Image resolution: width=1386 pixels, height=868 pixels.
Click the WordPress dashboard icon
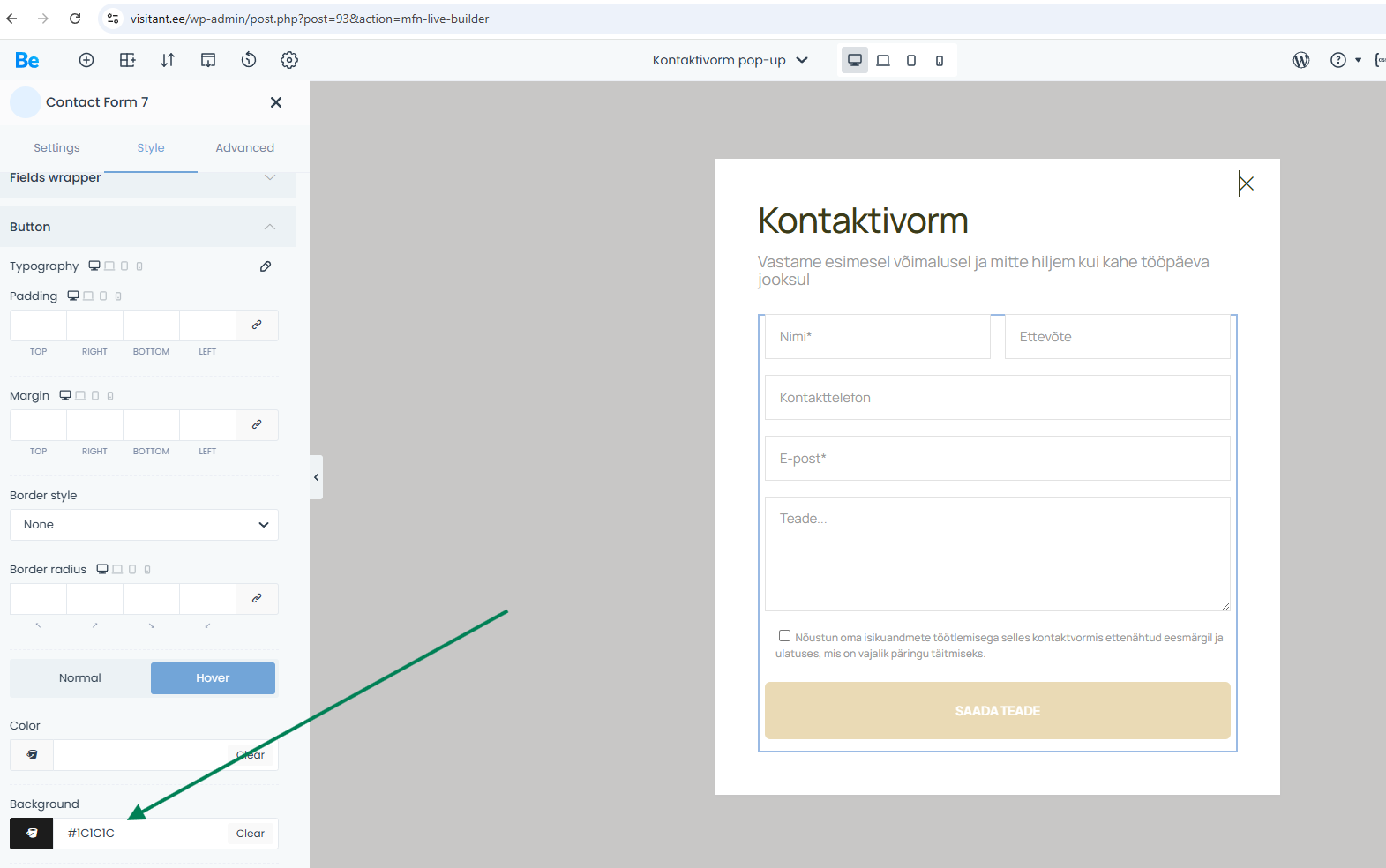1301,60
